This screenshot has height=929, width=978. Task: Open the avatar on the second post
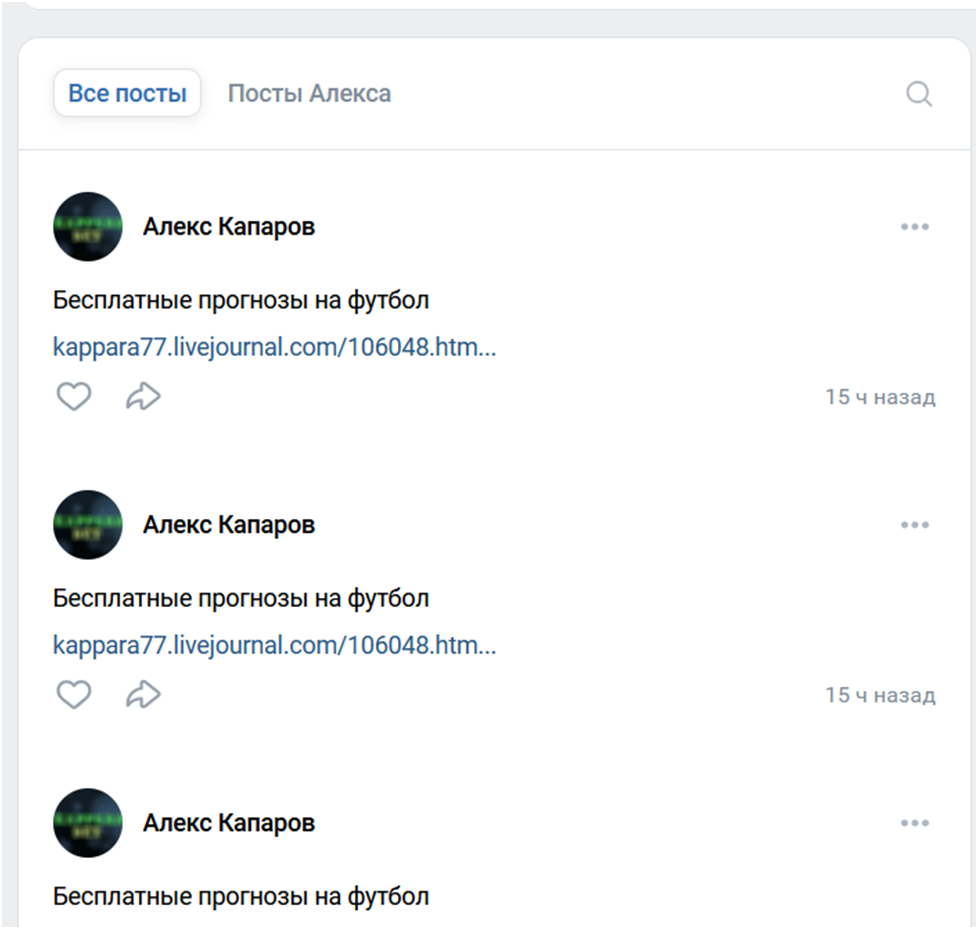click(87, 524)
